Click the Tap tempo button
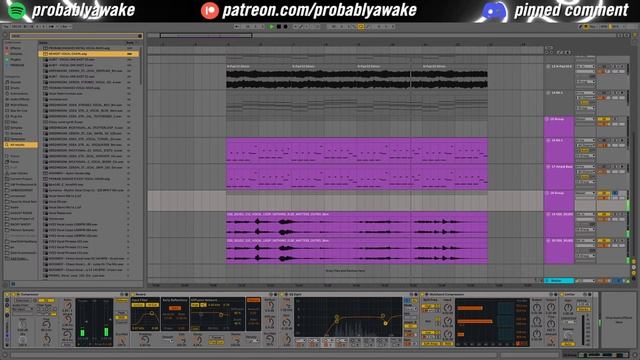The height and width of the screenshot is (360, 640). pos(7,27)
